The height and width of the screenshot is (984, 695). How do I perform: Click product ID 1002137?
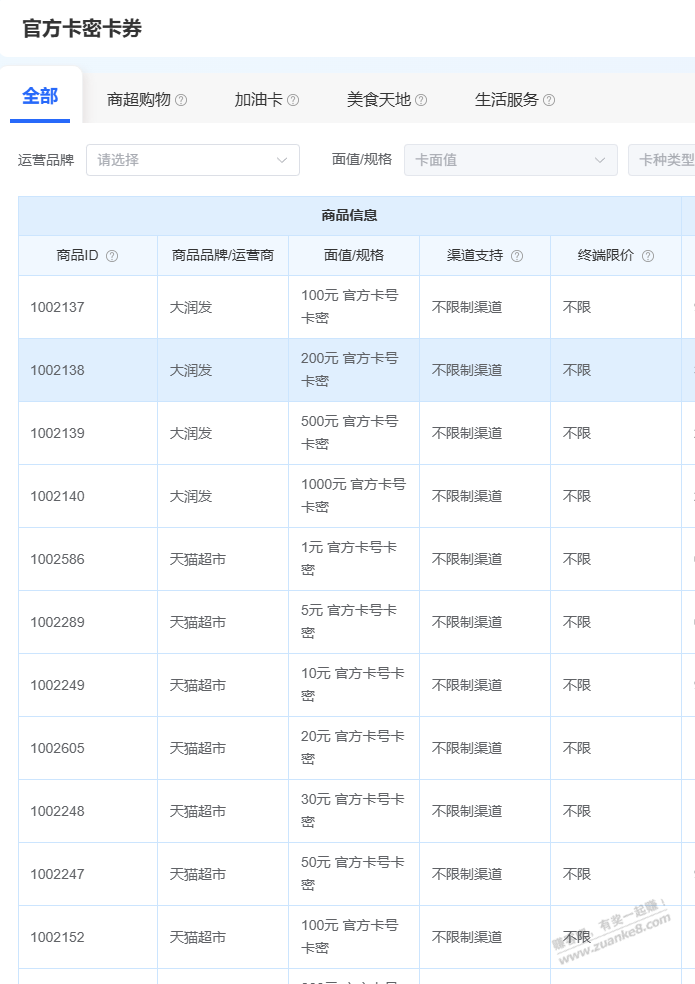point(57,308)
